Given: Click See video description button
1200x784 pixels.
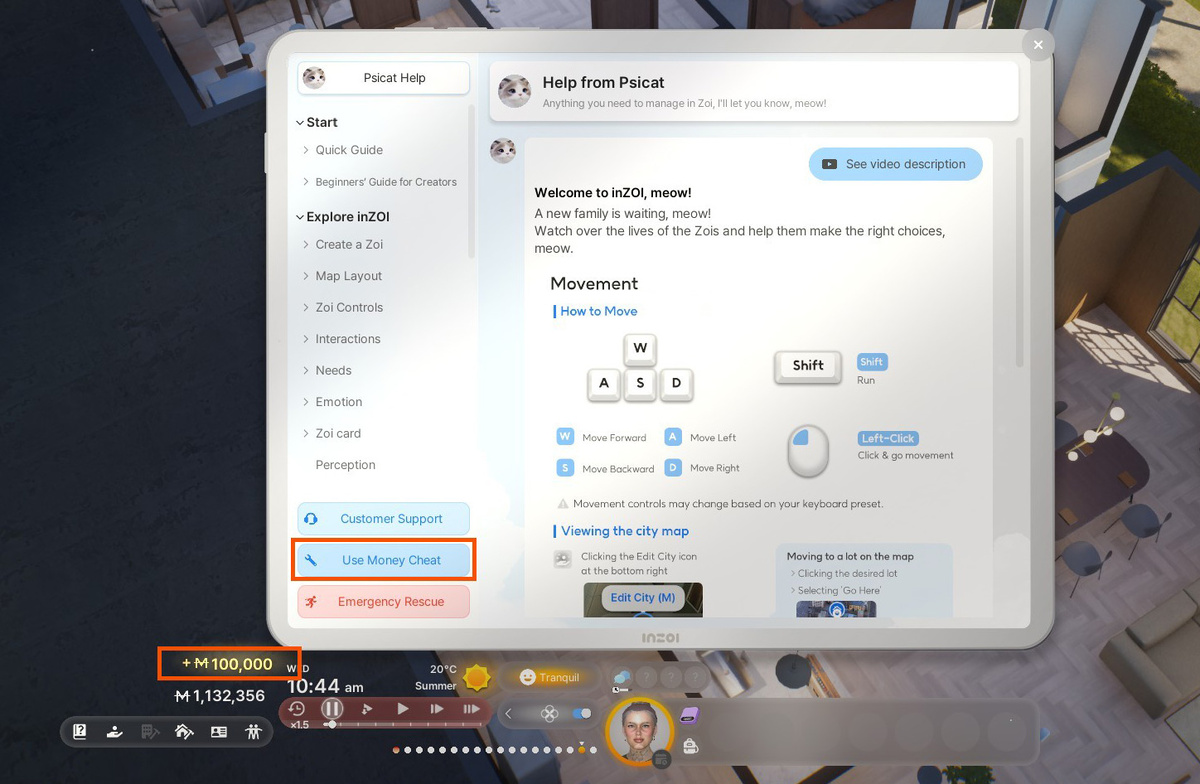Looking at the screenshot, I should point(895,164).
